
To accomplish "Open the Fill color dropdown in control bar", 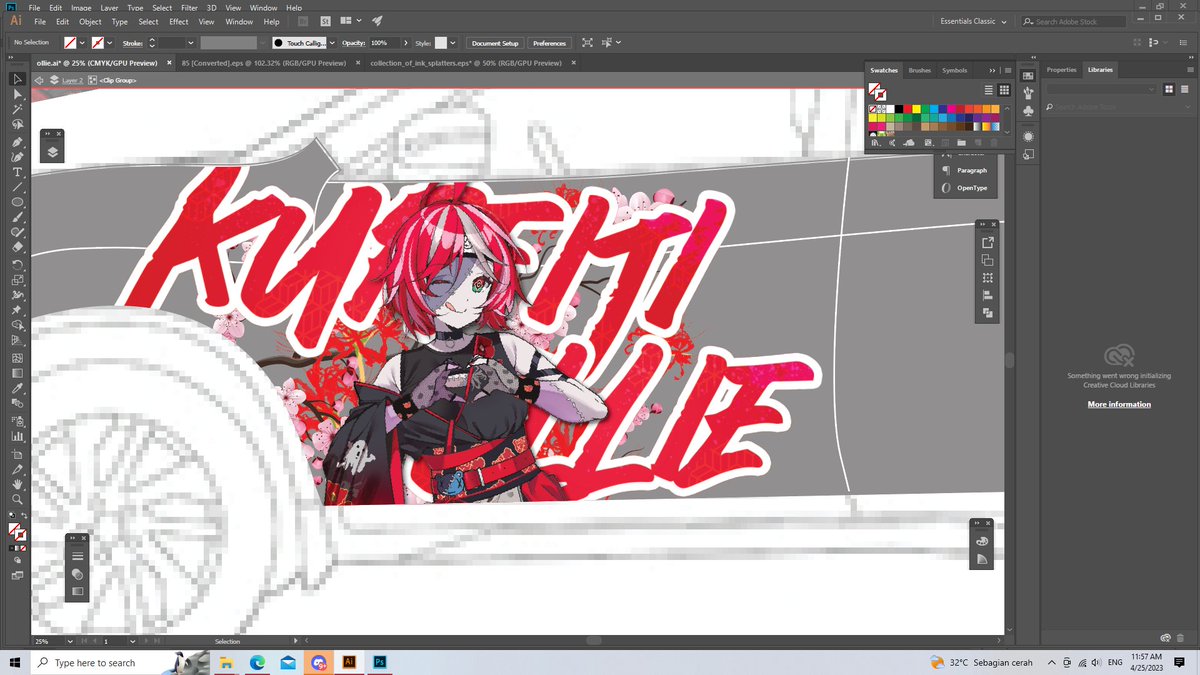I will tap(82, 43).
